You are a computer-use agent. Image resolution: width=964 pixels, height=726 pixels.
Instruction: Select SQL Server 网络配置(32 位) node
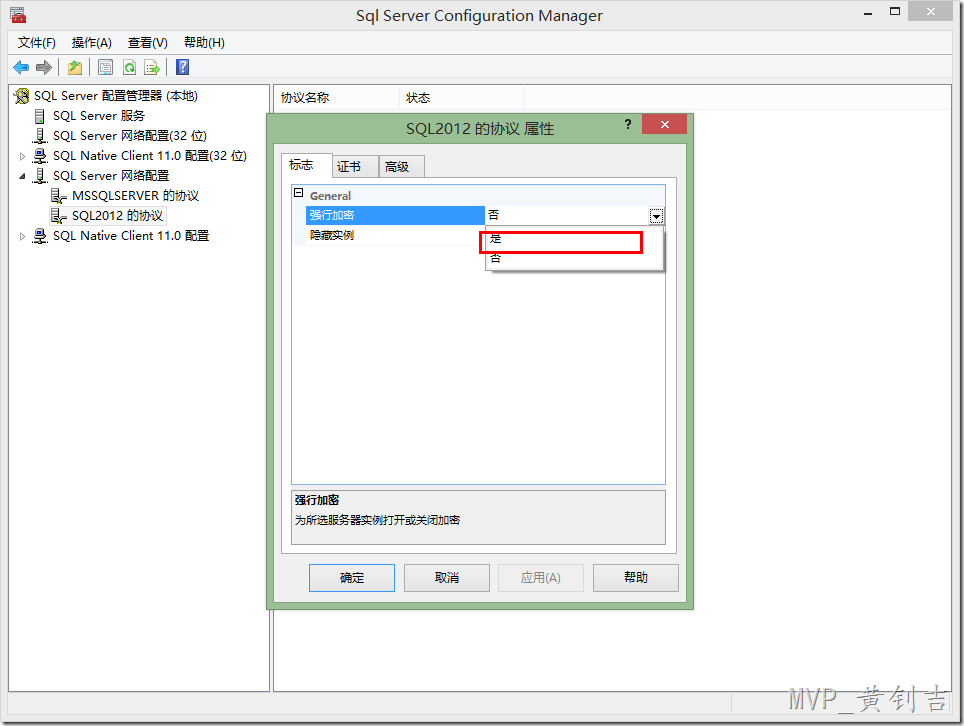pyautogui.click(x=130, y=136)
